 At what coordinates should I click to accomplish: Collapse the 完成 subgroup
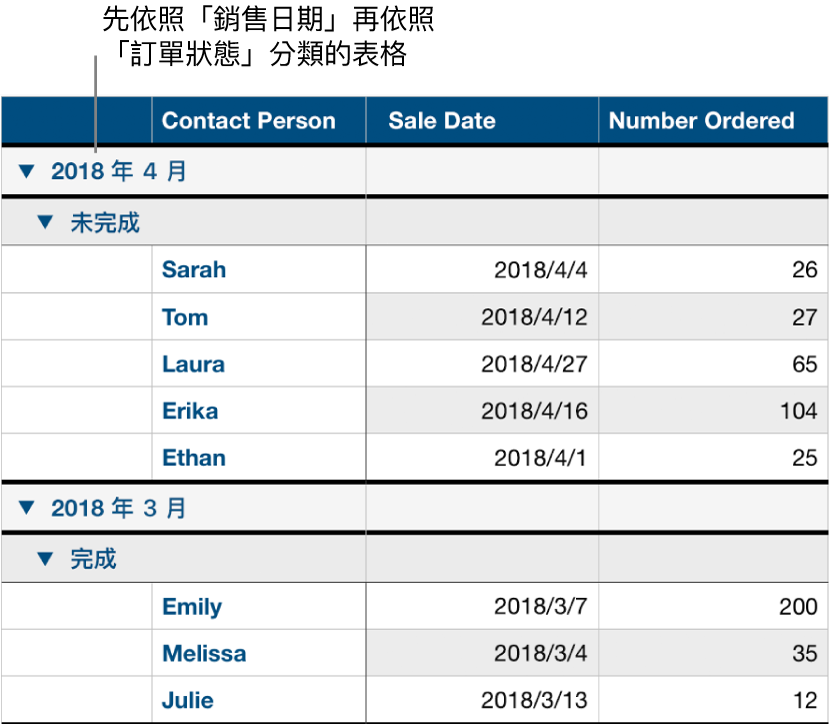pyautogui.click(x=45, y=558)
